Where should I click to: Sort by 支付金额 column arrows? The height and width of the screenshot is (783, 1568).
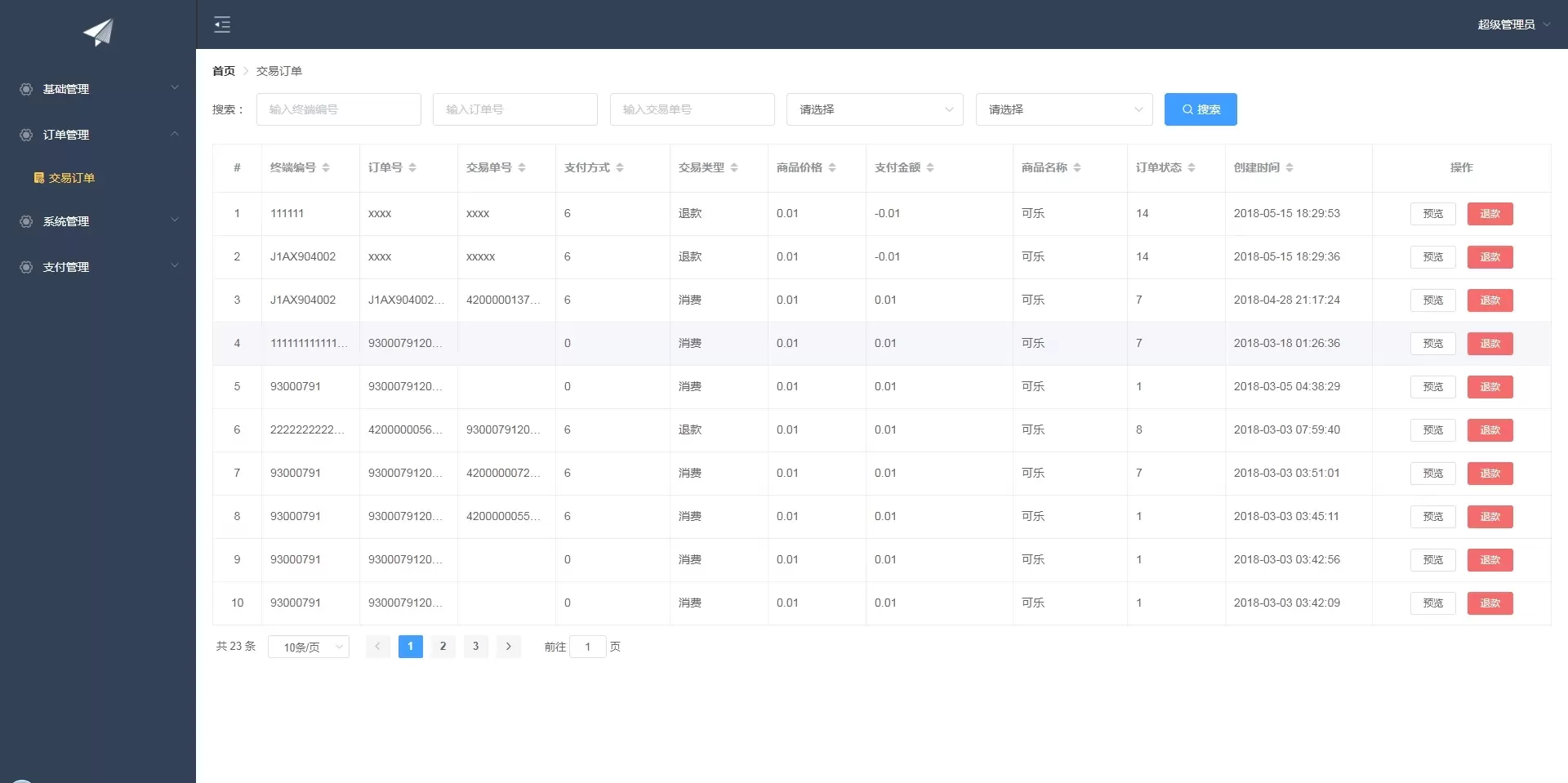[930, 167]
